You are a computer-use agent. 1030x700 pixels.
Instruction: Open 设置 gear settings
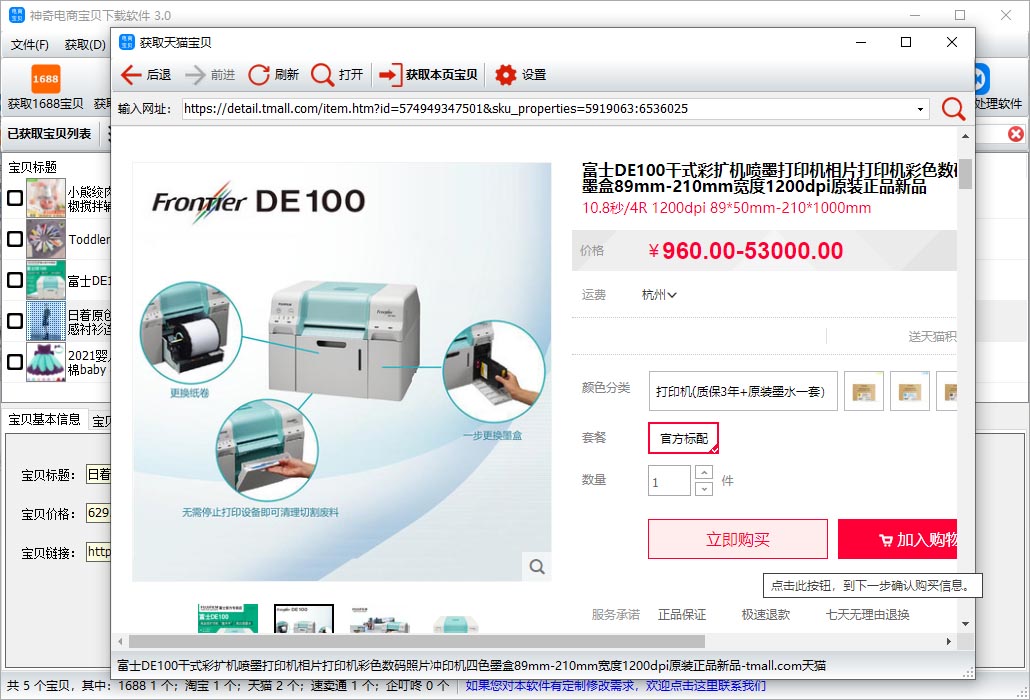tap(520, 75)
